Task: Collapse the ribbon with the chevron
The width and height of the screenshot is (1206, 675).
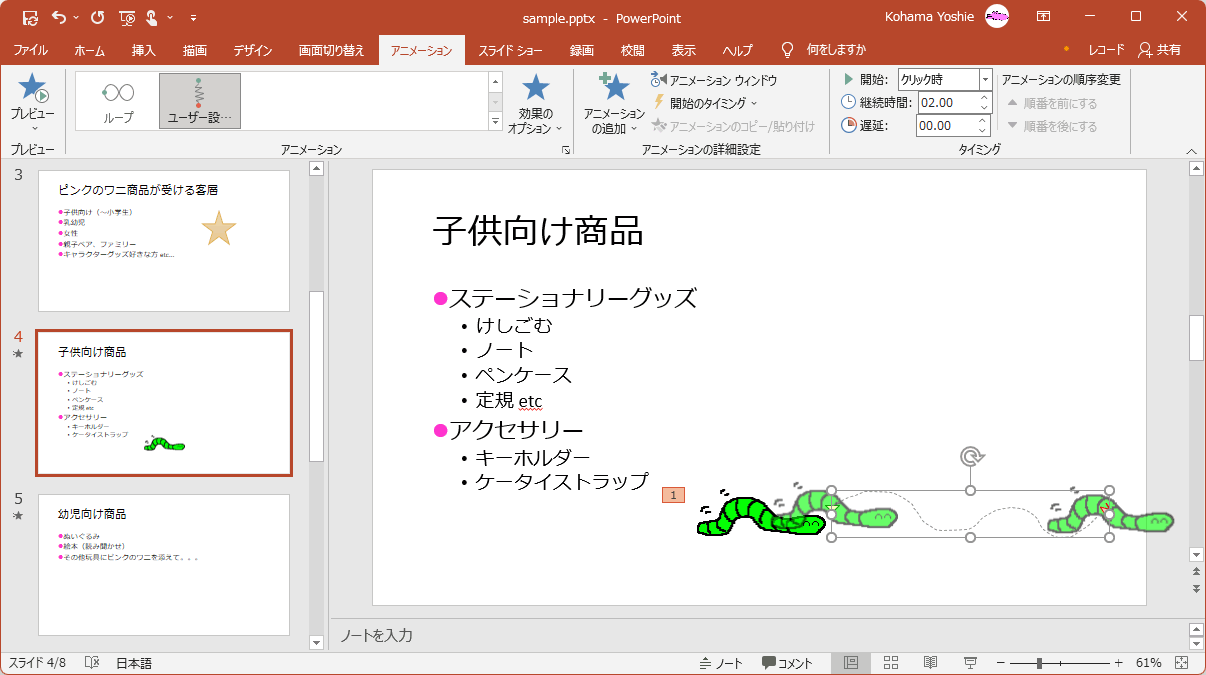Action: click(x=1190, y=151)
